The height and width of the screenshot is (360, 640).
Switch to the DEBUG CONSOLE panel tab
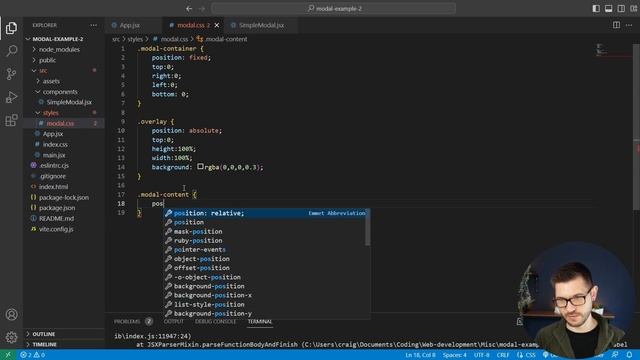pyautogui.click(x=216, y=322)
